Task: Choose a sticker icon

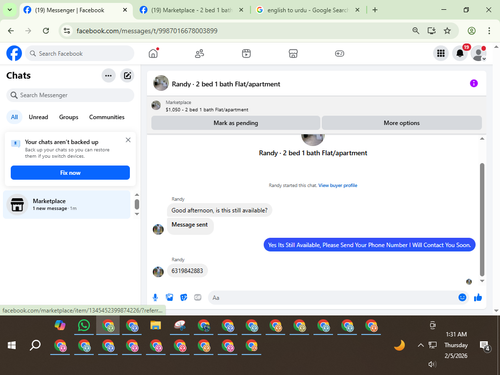Action: point(183,297)
